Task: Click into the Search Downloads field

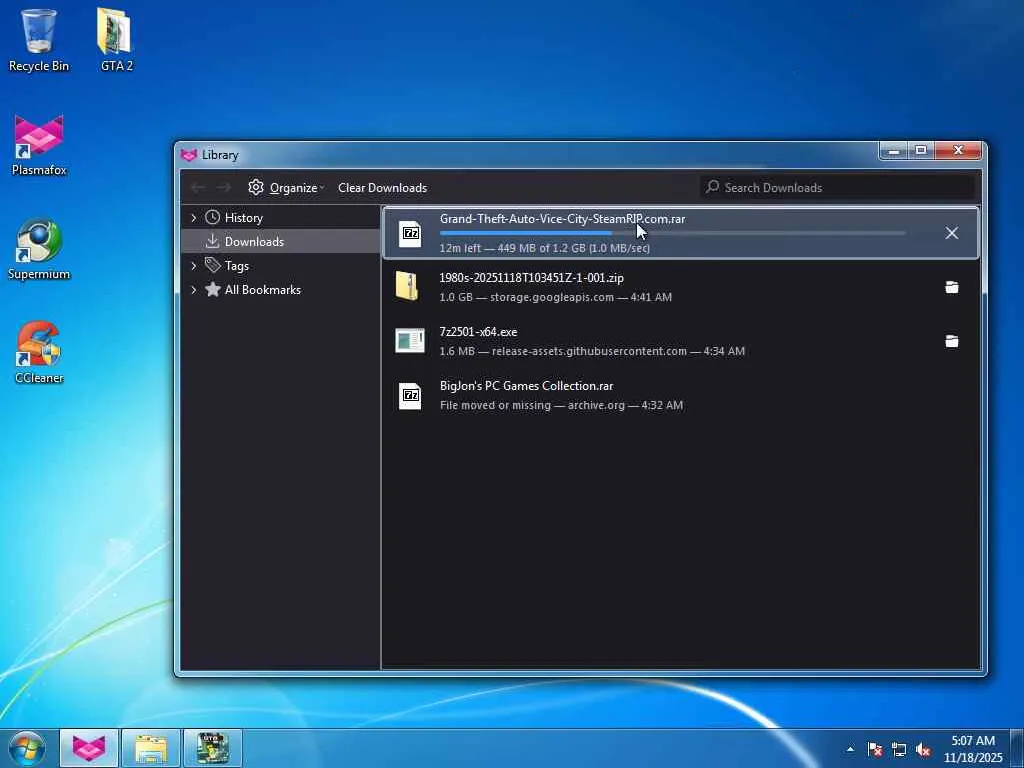Action: [x=838, y=187]
